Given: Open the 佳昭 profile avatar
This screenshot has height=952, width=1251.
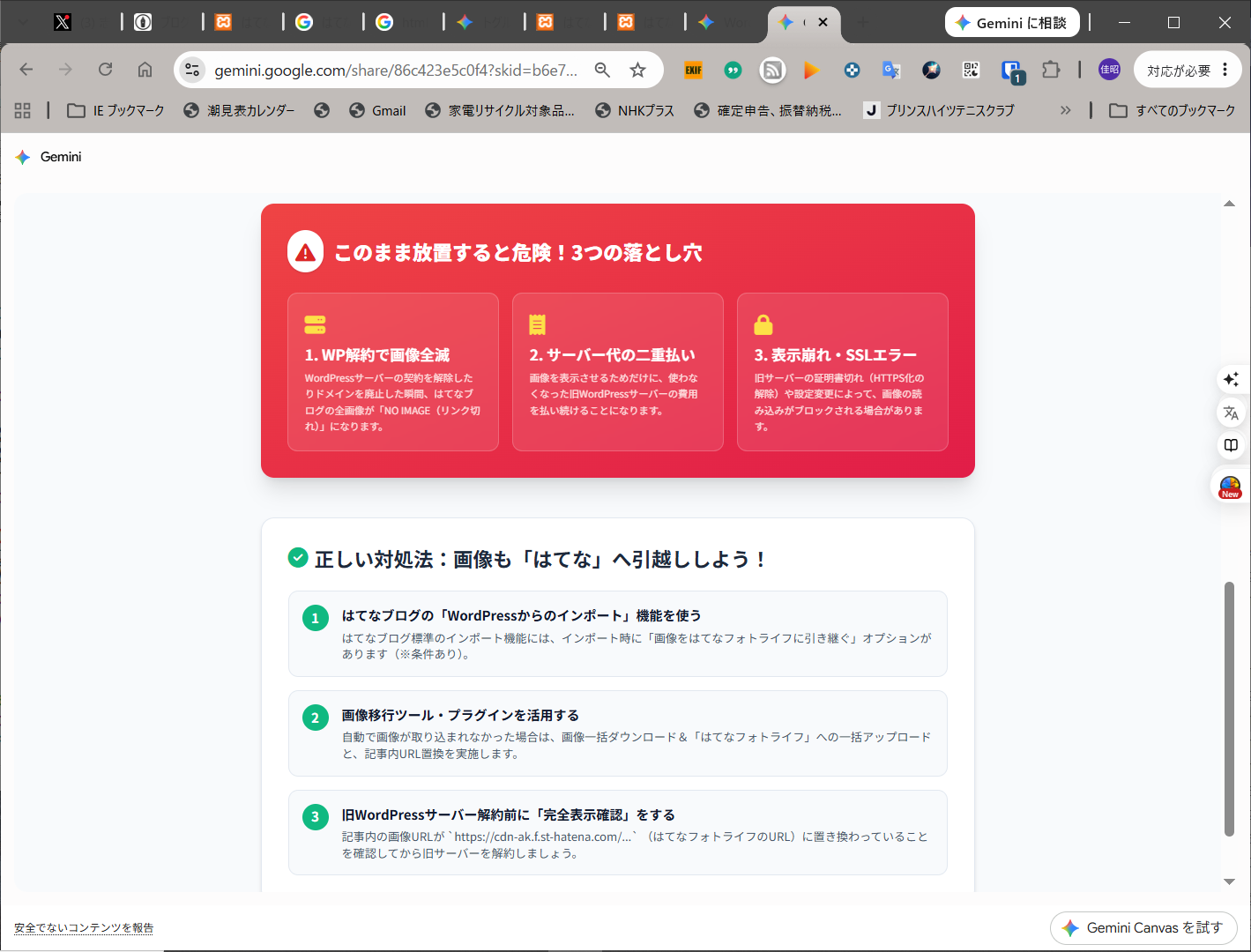Looking at the screenshot, I should point(1109,70).
